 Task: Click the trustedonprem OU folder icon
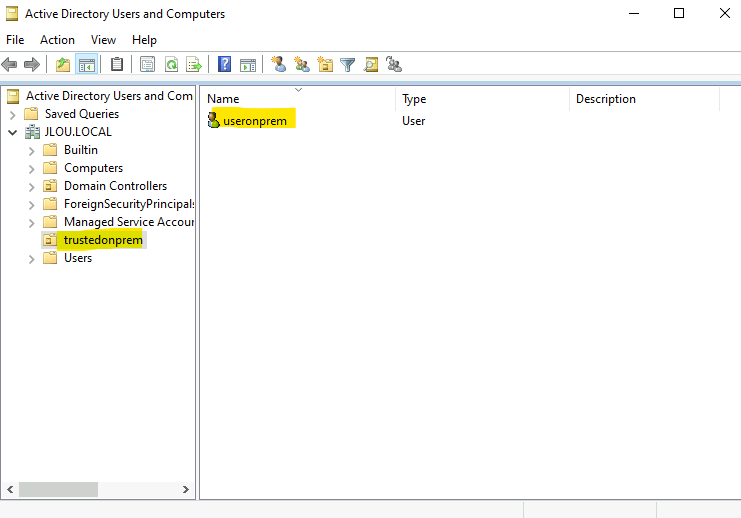point(50,240)
